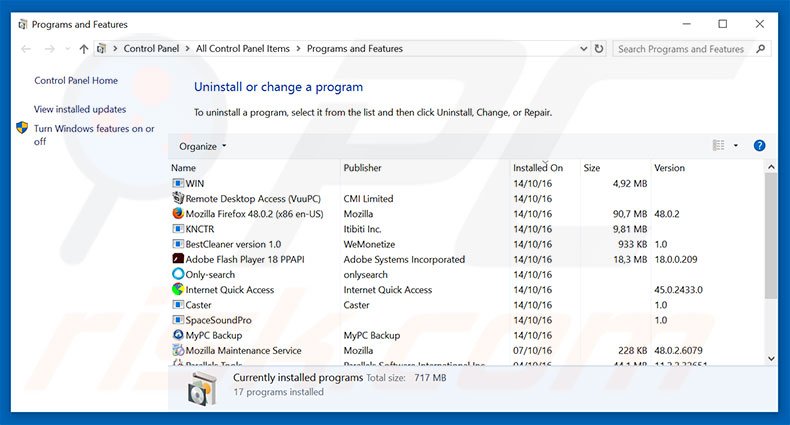Screen dimensions: 790x425
Task: Select the KNCTR program icon
Action: click(x=178, y=229)
